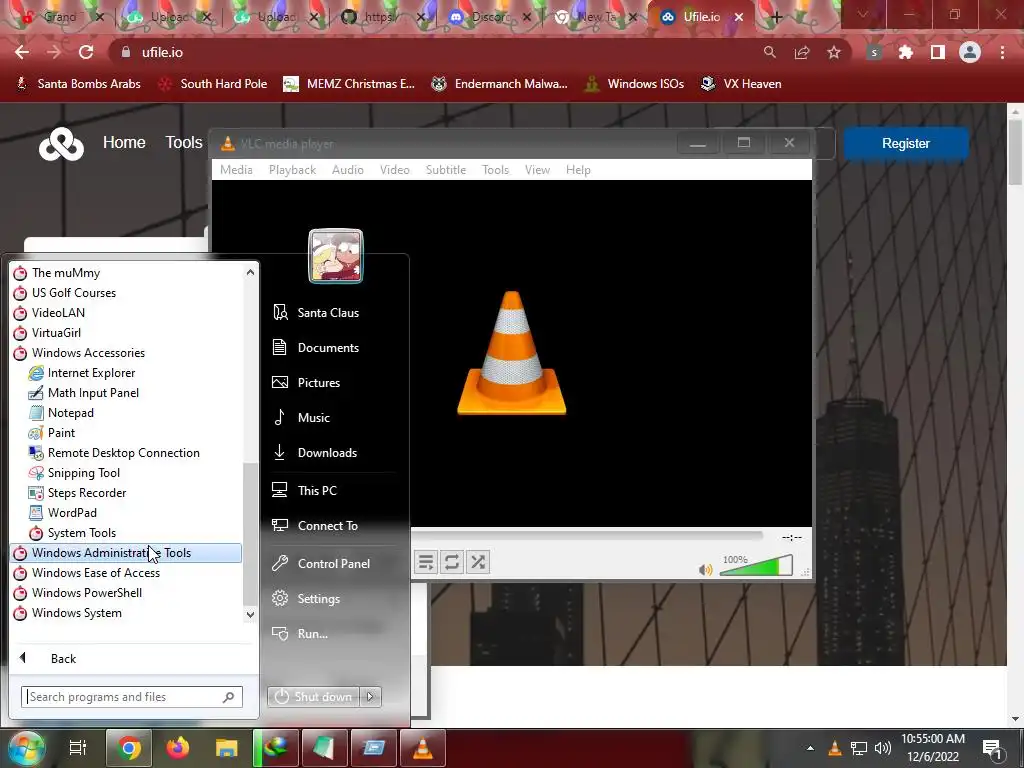Click Register on Ufile.io
Viewport: 1024px width, 768px height.
tap(905, 144)
